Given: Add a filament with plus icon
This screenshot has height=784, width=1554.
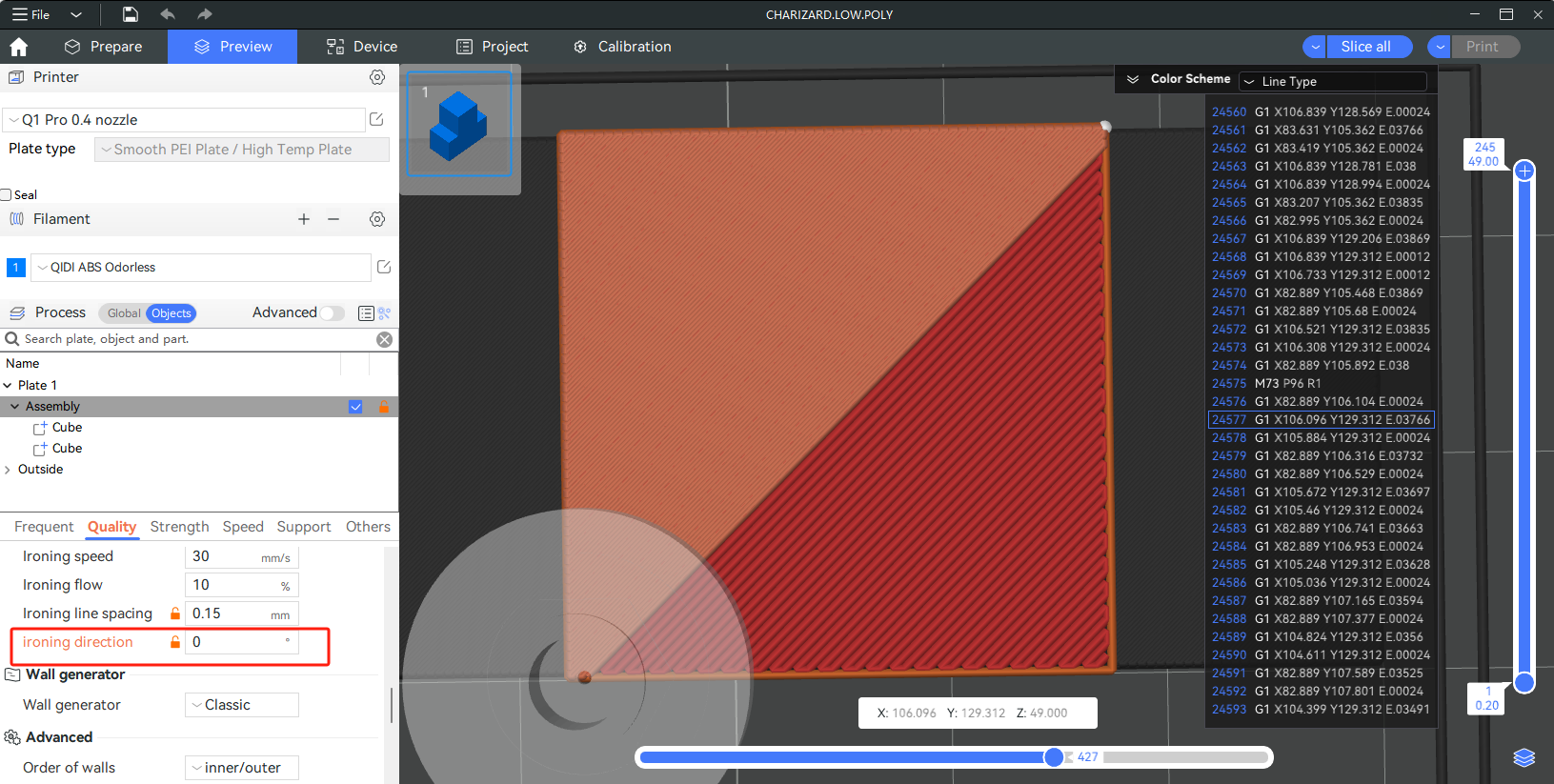Looking at the screenshot, I should click(x=304, y=219).
